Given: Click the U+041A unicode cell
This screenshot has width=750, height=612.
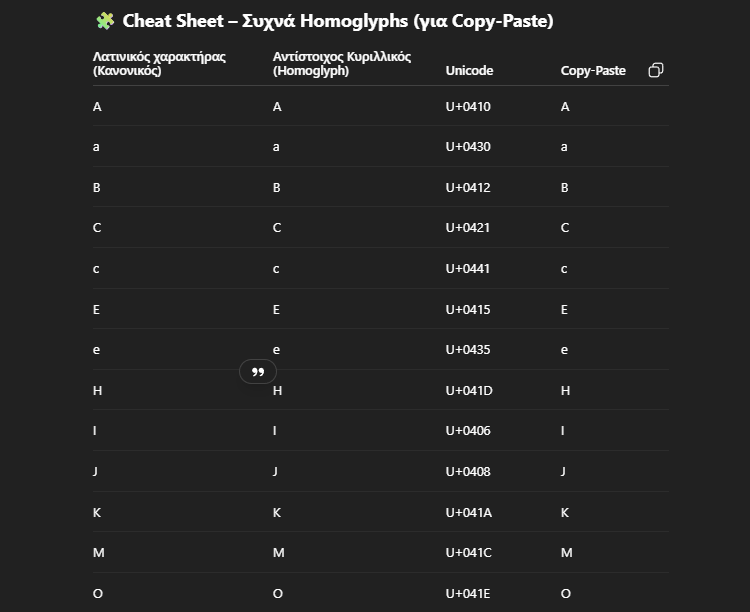Looking at the screenshot, I should click(x=469, y=512).
